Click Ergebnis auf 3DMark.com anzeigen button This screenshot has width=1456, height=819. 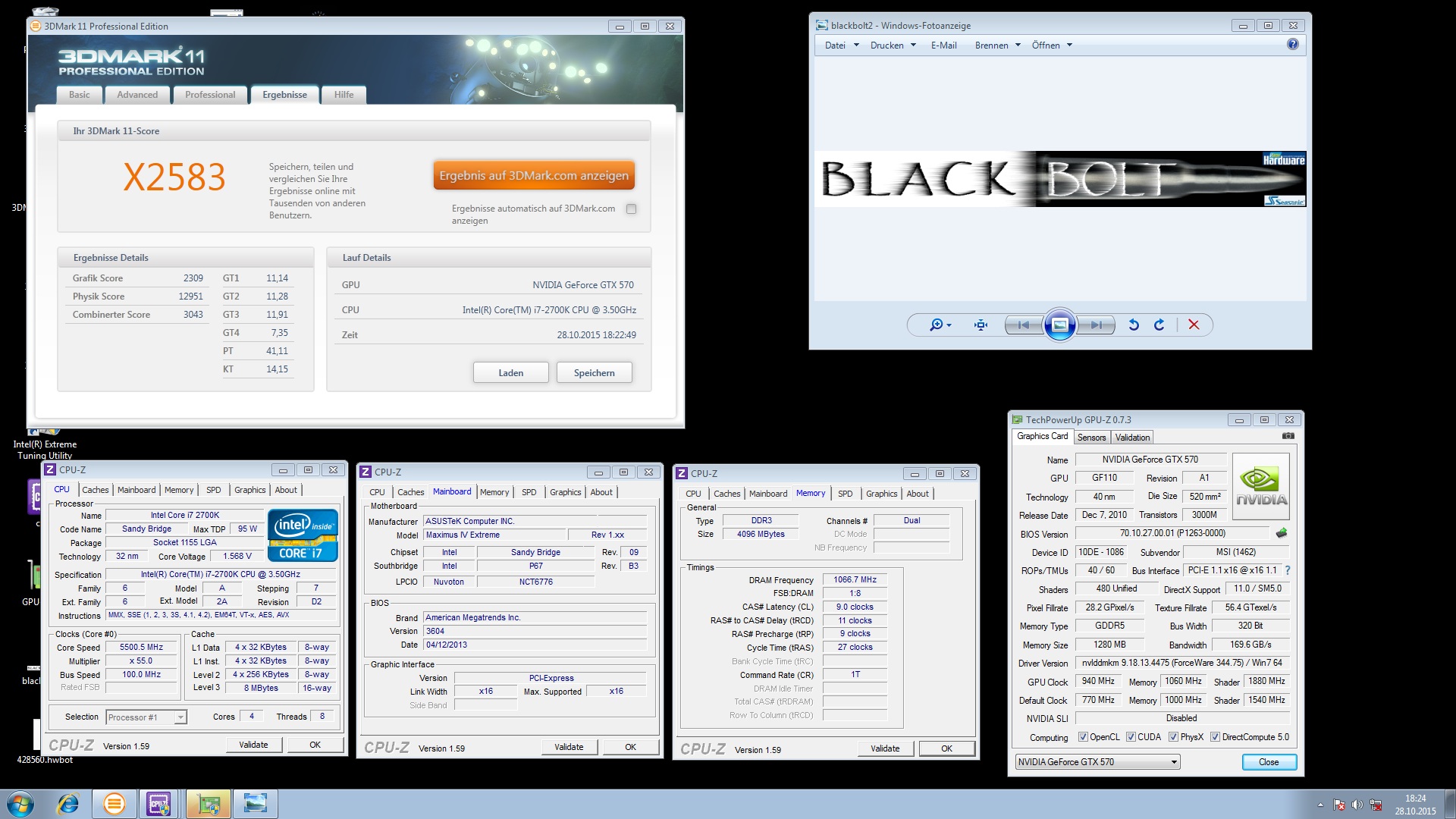(534, 176)
